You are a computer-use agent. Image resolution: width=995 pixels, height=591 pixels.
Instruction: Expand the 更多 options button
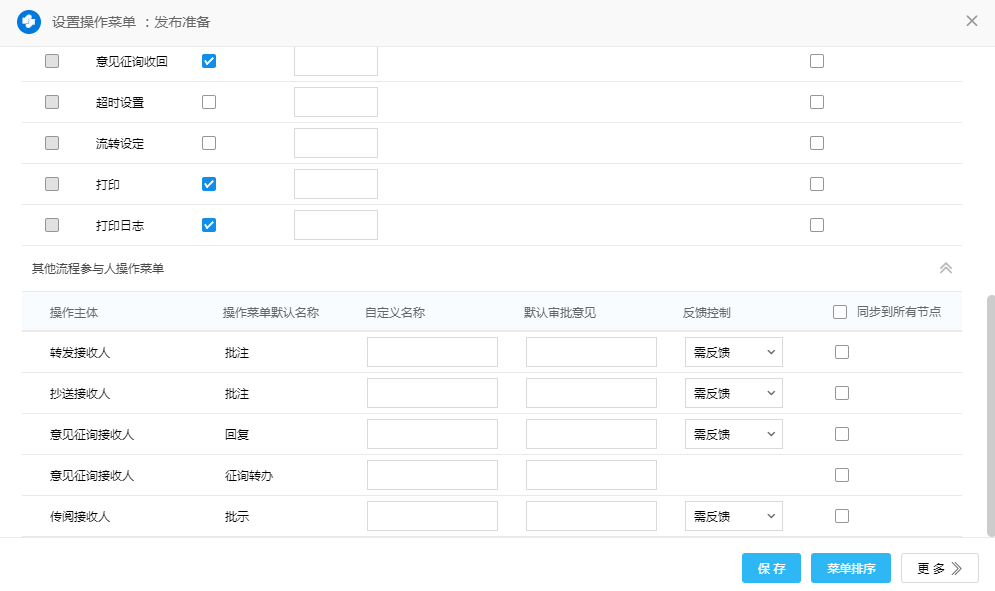(x=939, y=568)
